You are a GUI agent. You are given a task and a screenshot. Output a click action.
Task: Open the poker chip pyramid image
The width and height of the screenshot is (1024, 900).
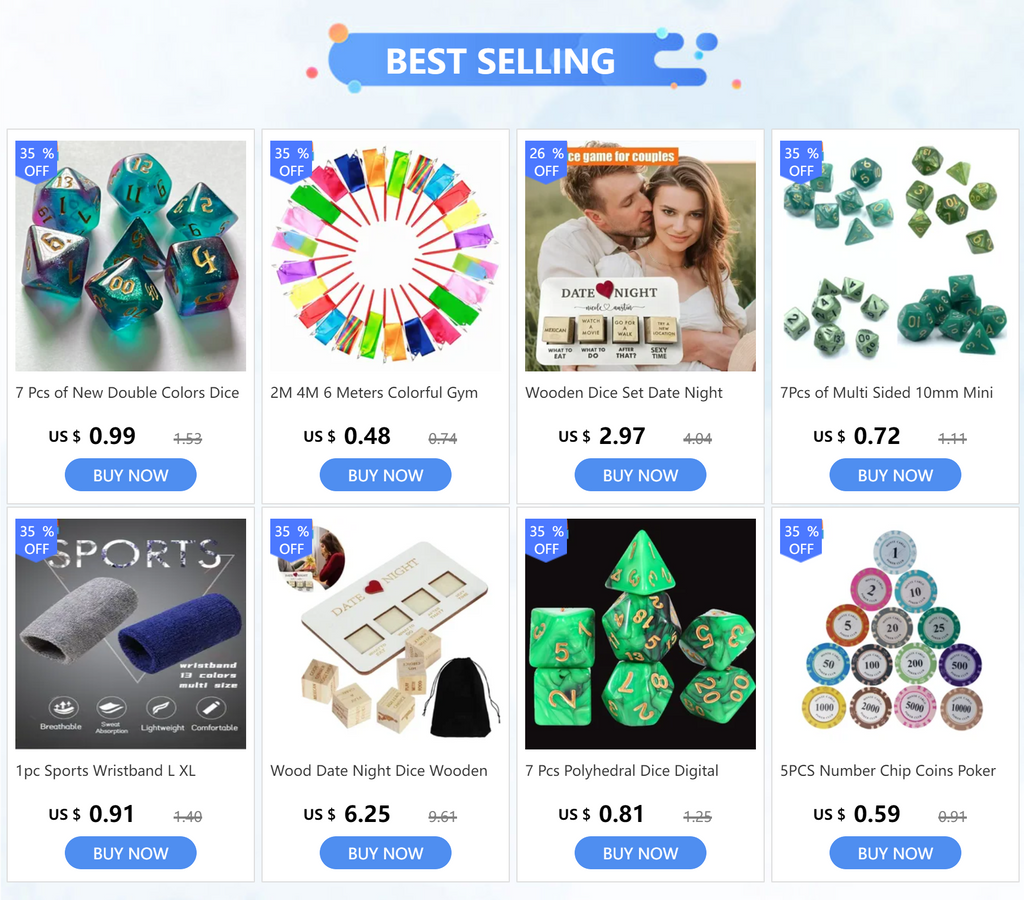(x=895, y=634)
